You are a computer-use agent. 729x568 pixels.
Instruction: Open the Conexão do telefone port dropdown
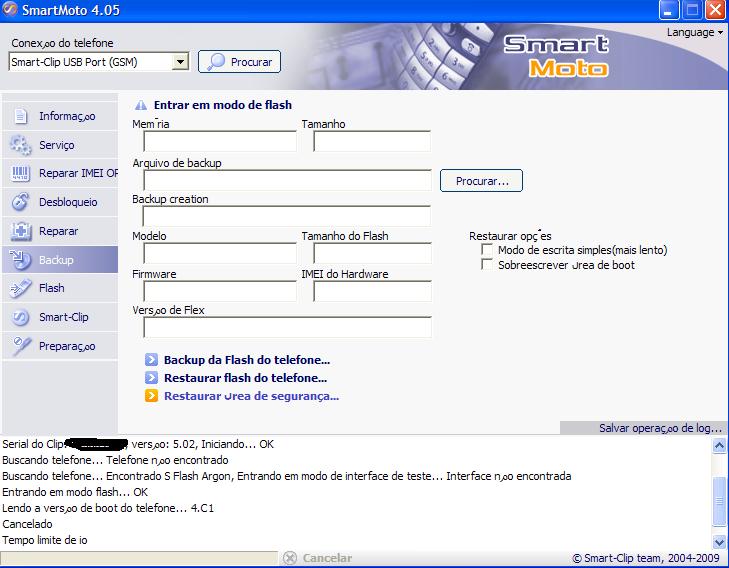[x=180, y=61]
